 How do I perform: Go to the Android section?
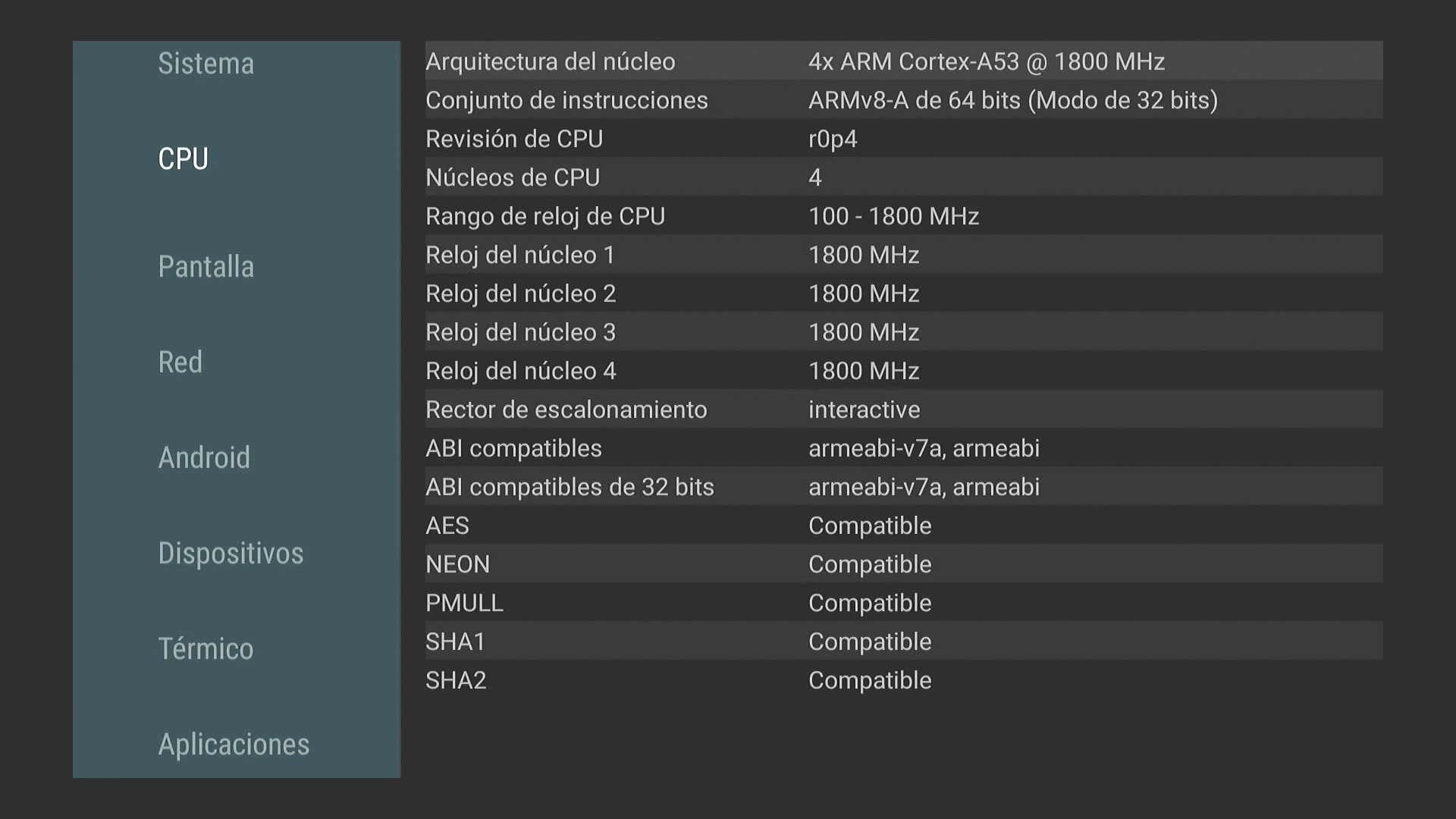[x=203, y=458]
